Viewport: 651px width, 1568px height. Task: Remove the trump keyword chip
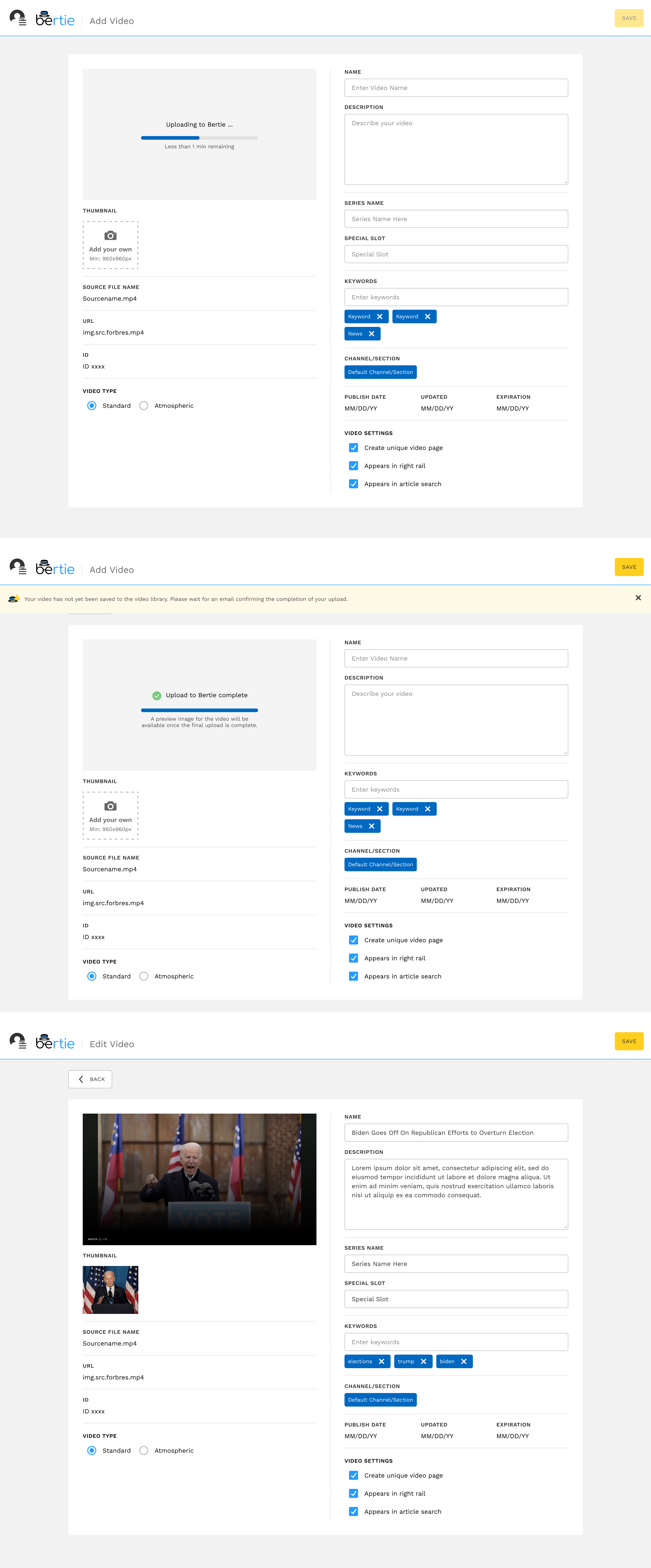tap(423, 1362)
